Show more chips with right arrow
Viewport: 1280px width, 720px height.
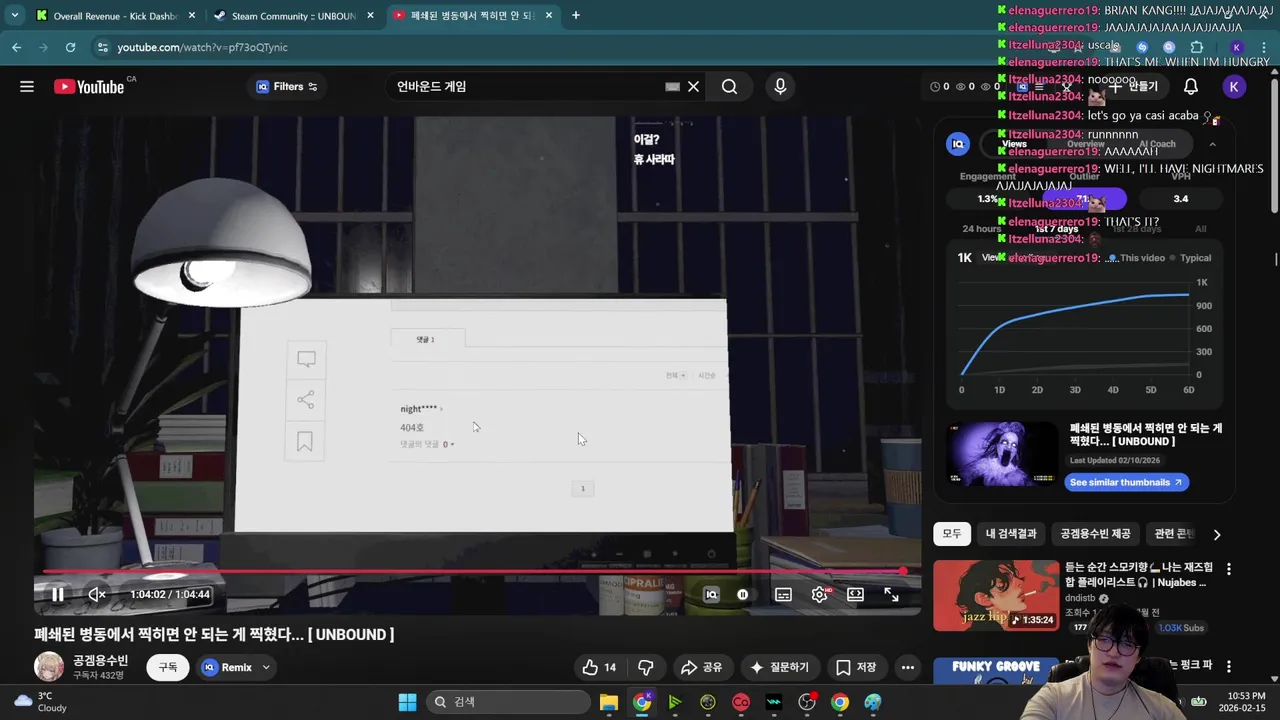[1217, 534]
